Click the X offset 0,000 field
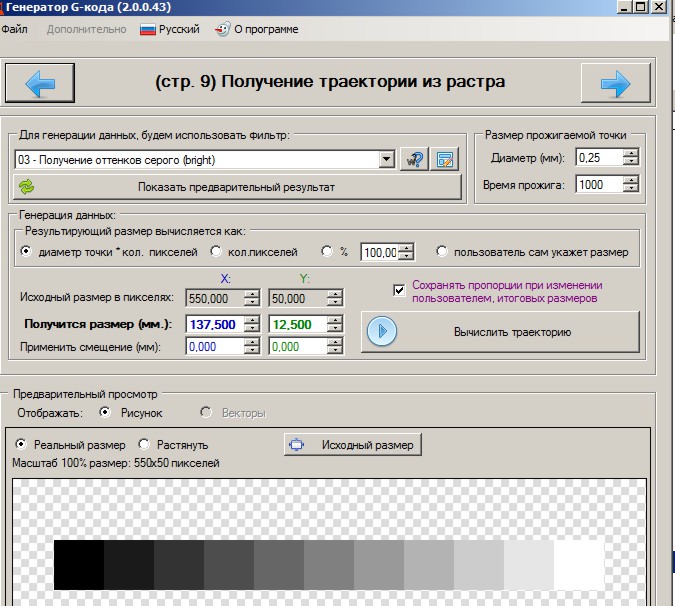The height and width of the screenshot is (606, 675). point(215,346)
